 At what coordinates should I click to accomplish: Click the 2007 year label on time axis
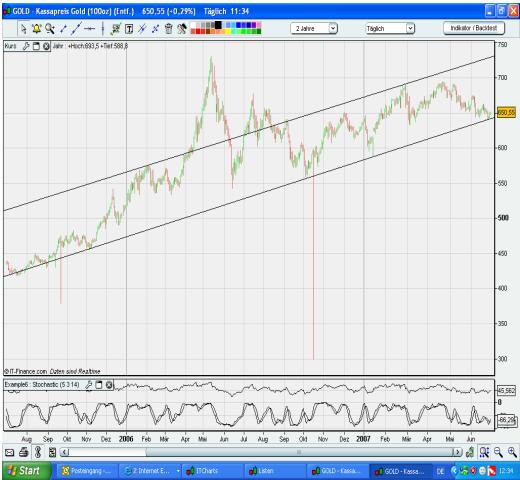coord(363,439)
